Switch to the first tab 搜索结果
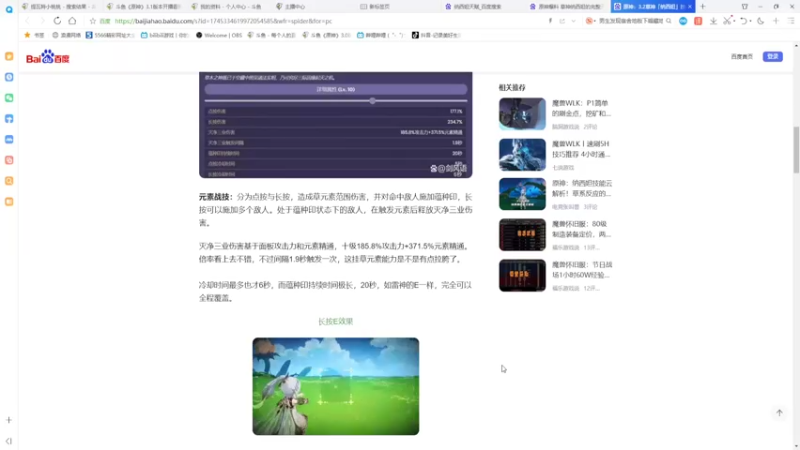 [59, 7]
